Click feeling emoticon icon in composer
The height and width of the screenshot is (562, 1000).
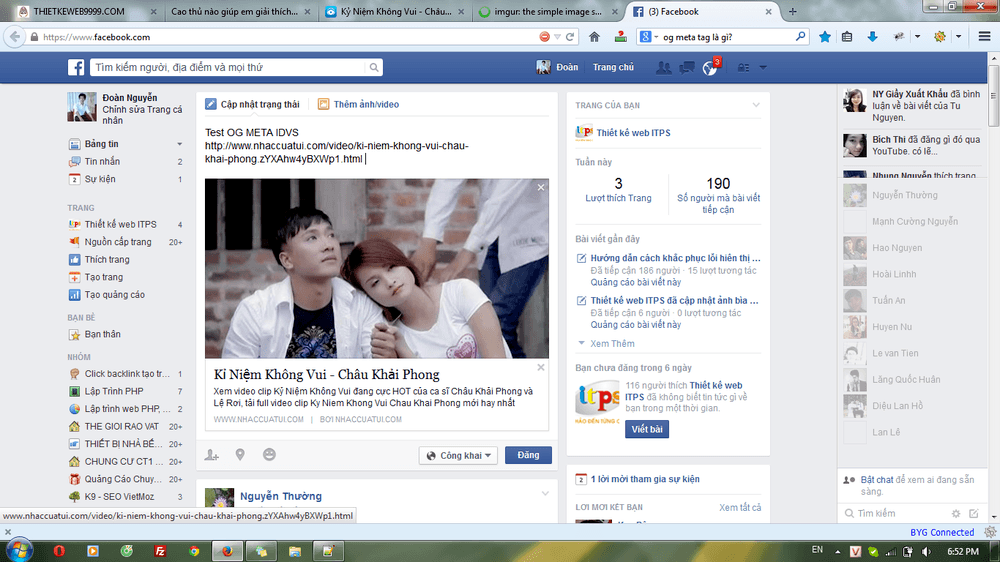(269, 454)
